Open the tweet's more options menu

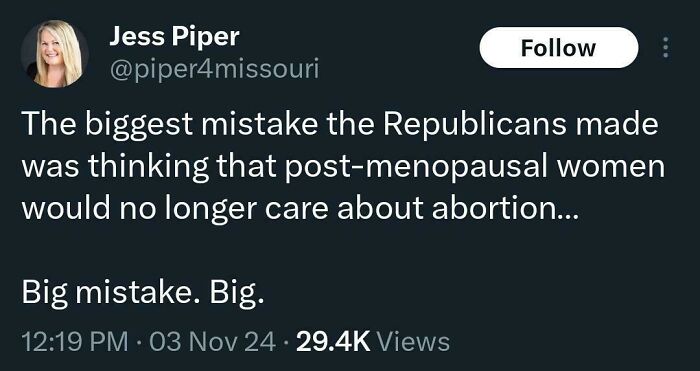666,47
